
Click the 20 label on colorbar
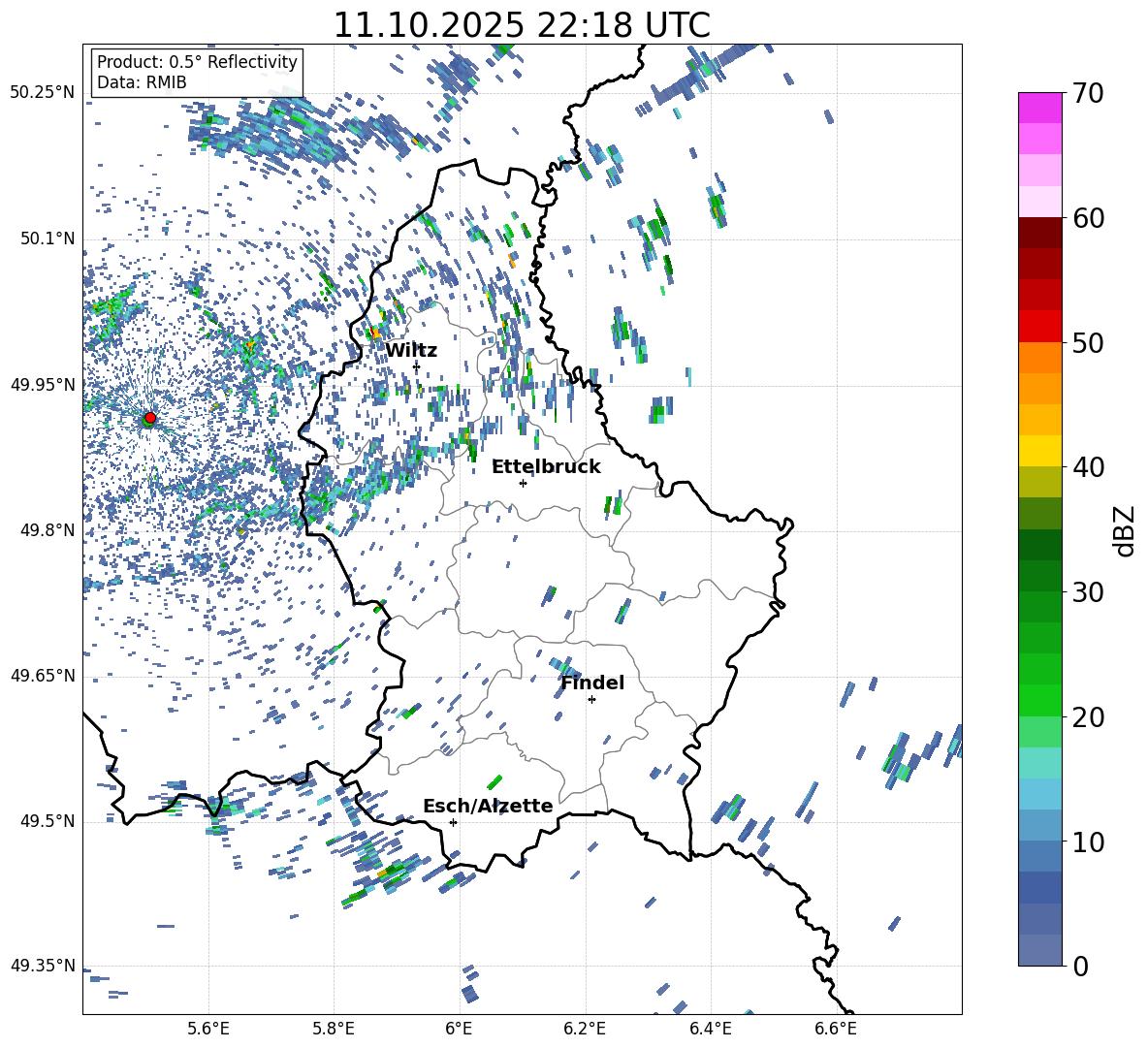pyautogui.click(x=1088, y=717)
